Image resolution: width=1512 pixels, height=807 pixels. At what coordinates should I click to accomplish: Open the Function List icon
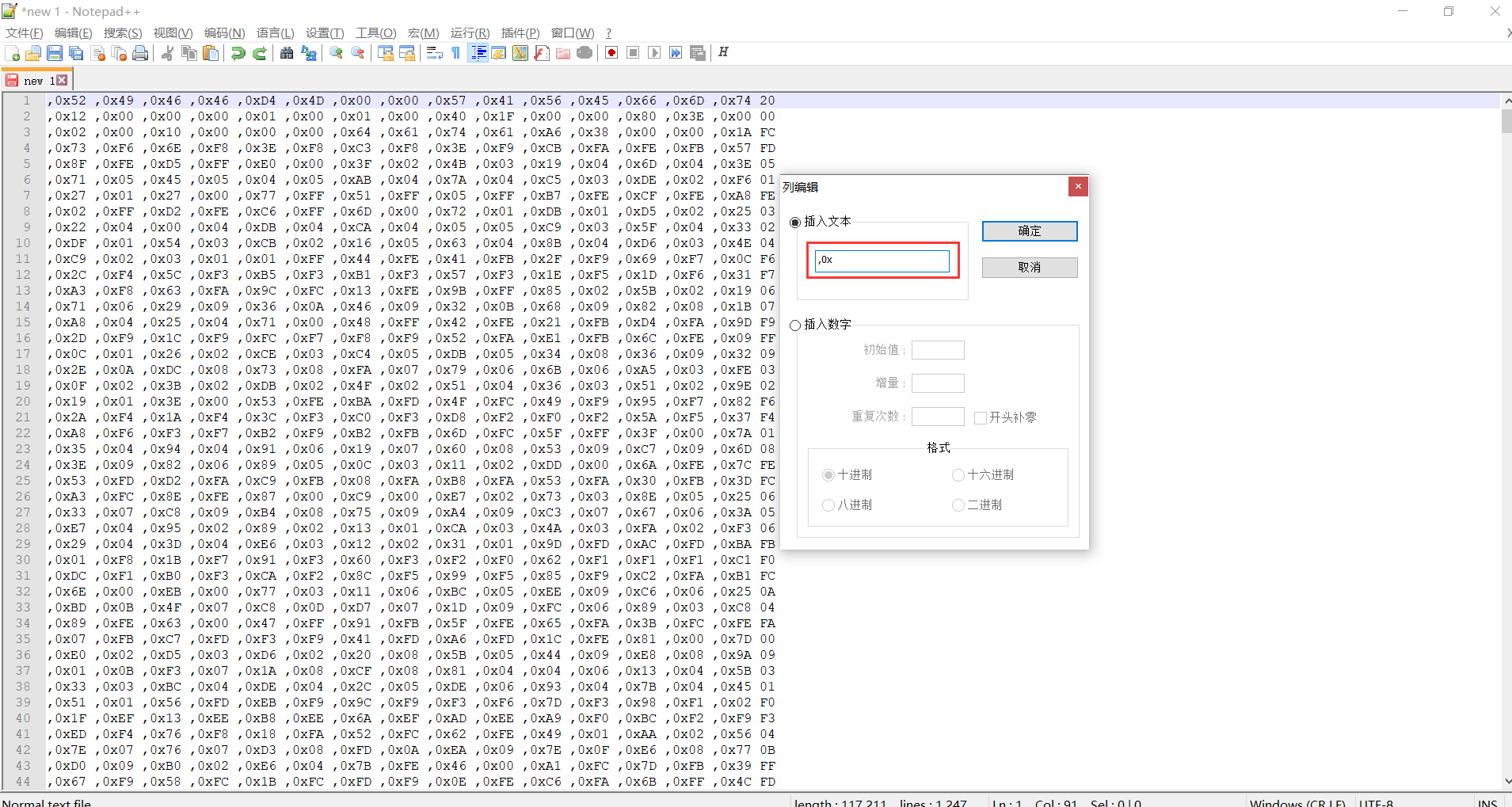[x=542, y=53]
